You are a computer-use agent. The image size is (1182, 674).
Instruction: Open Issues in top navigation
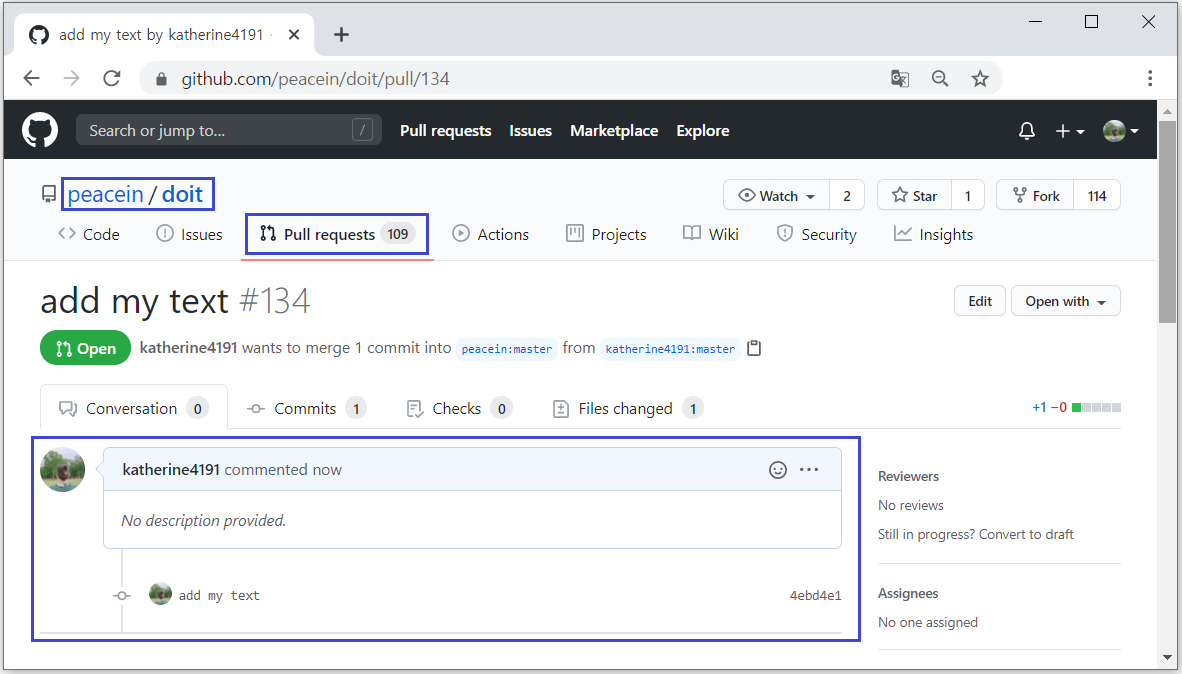pyautogui.click(x=531, y=130)
